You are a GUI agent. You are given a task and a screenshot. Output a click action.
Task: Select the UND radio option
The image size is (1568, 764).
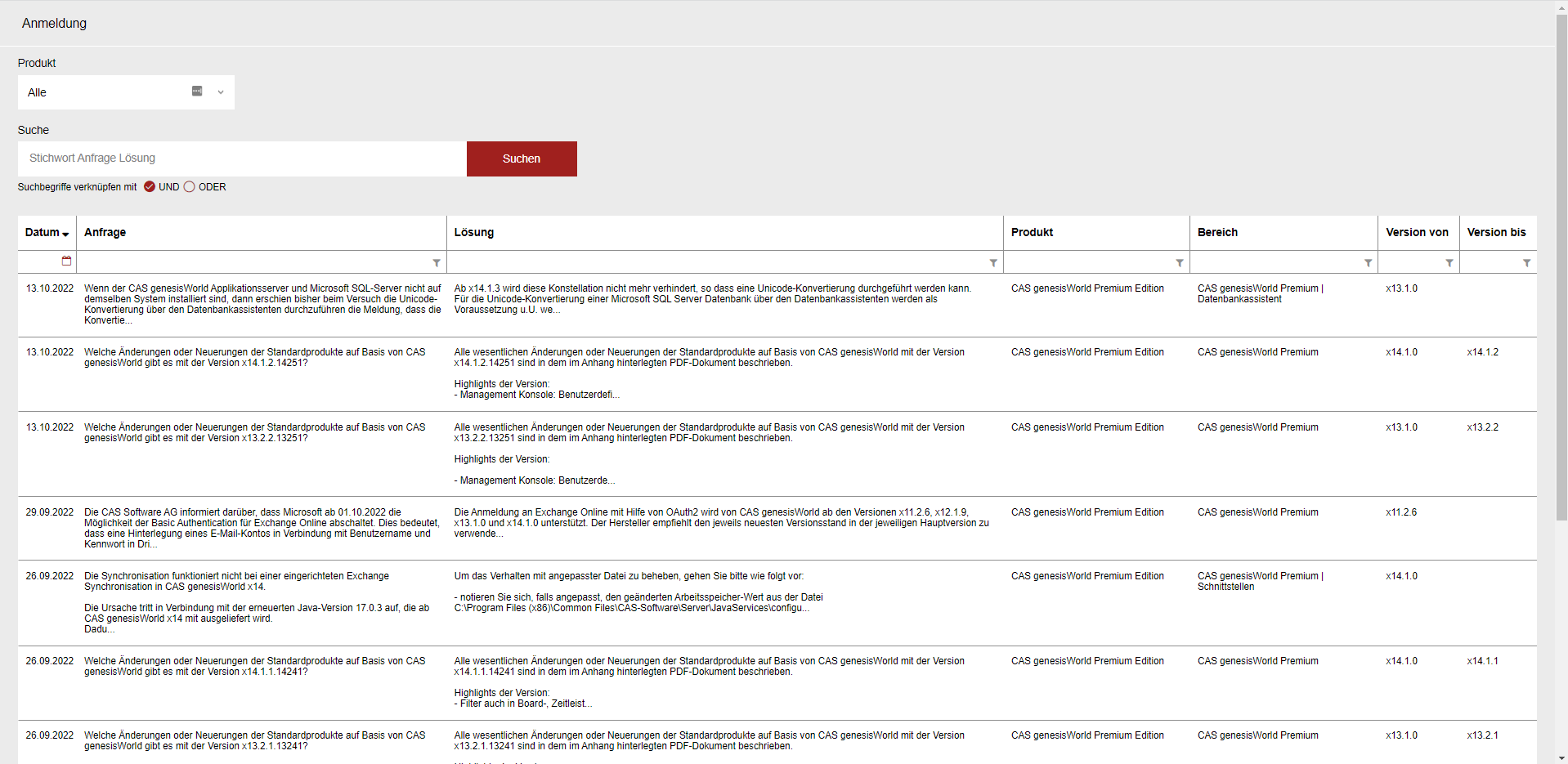(150, 186)
